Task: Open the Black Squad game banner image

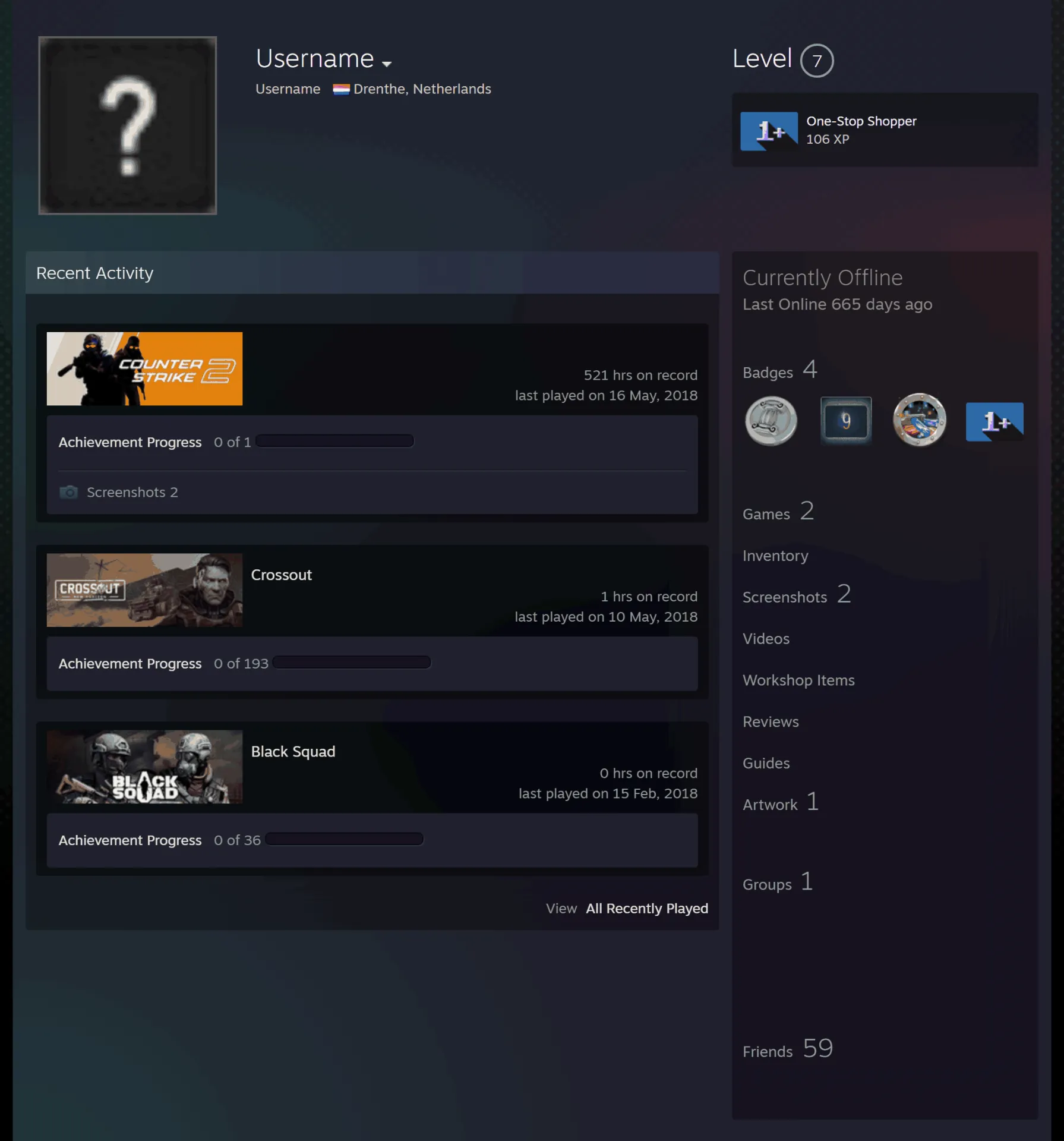Action: tap(144, 767)
